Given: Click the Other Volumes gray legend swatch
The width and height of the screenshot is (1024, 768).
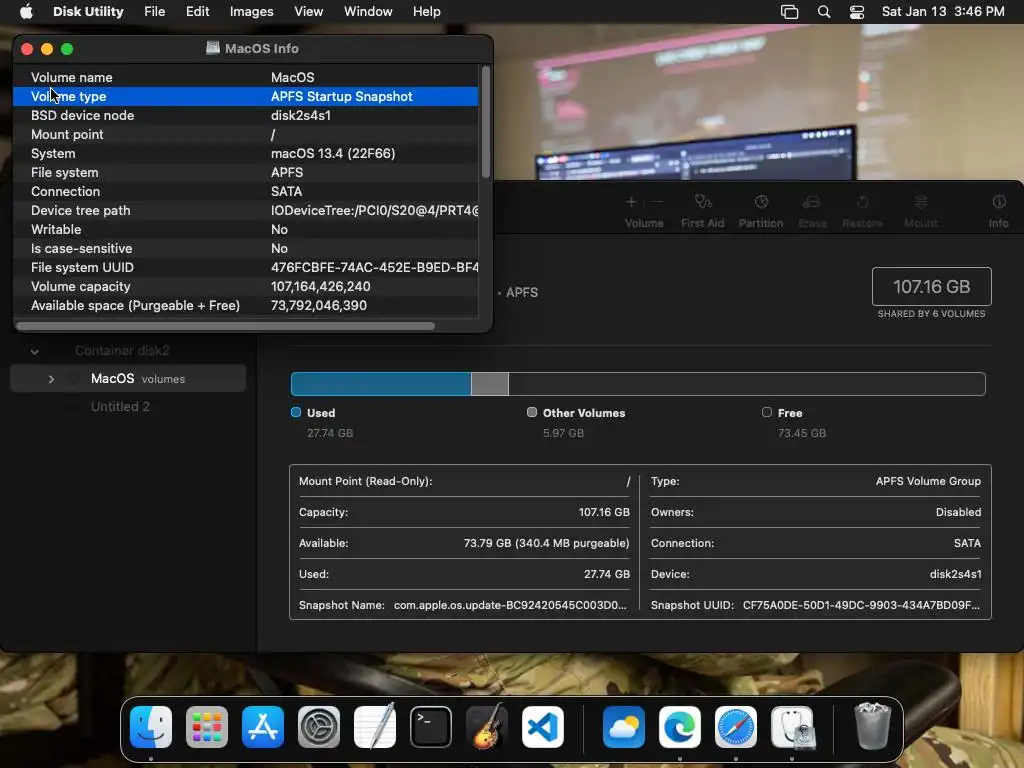Looking at the screenshot, I should (x=532, y=413).
